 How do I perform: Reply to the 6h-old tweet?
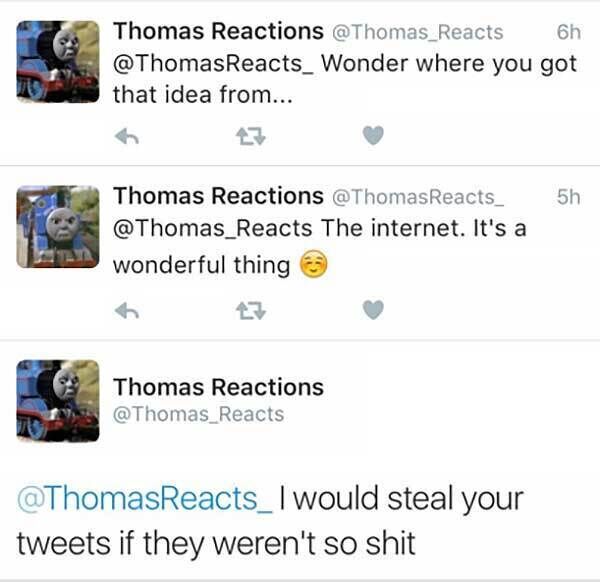pos(125,136)
